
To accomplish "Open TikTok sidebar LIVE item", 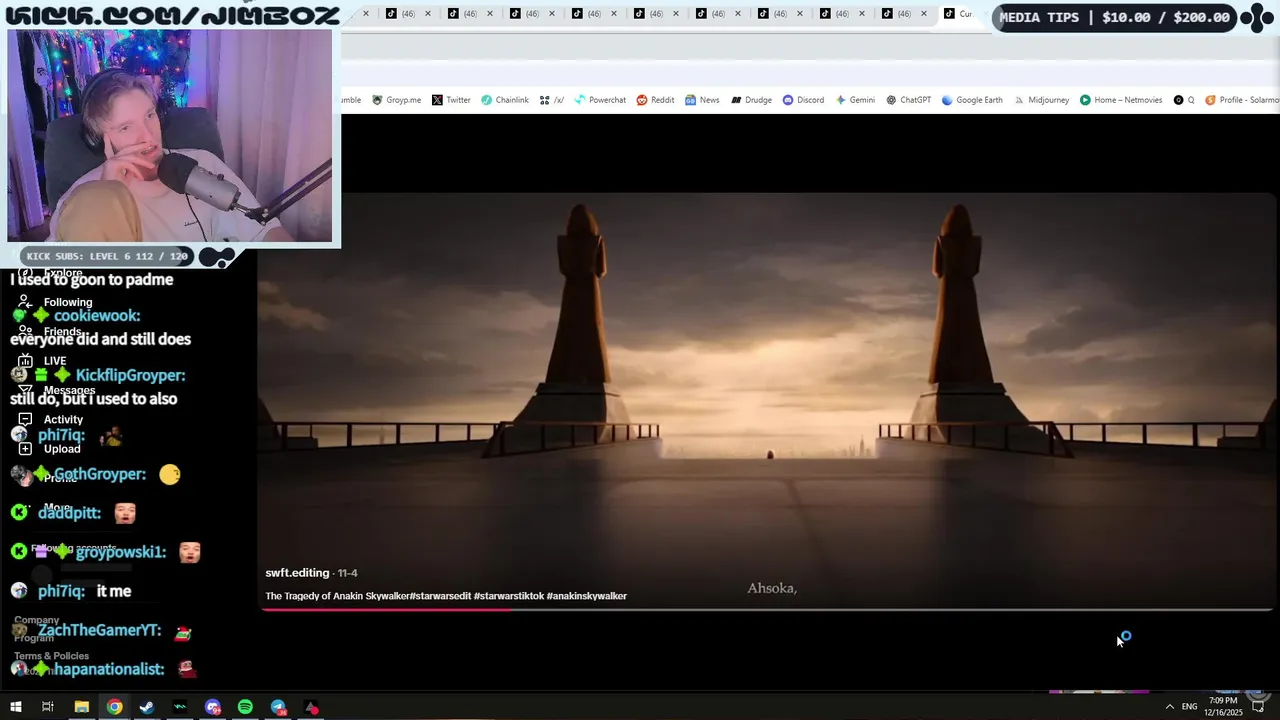I will click(43, 361).
